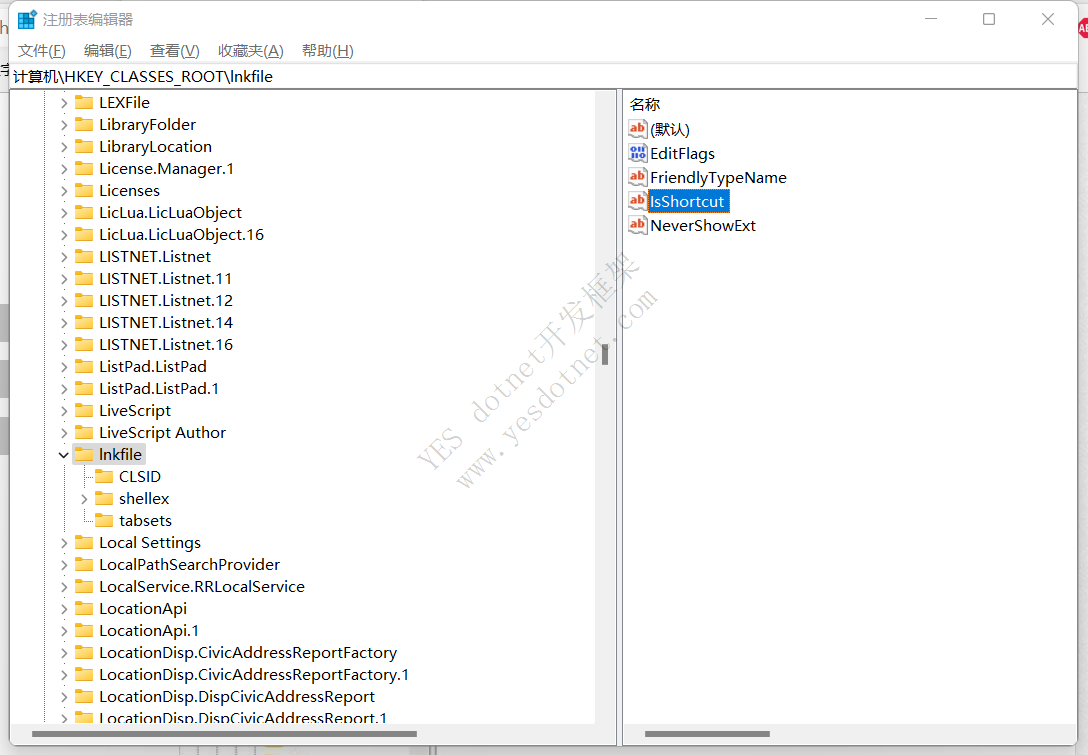Open the 查看(V) menu
Screen dimensions: 1088x755
point(174,51)
